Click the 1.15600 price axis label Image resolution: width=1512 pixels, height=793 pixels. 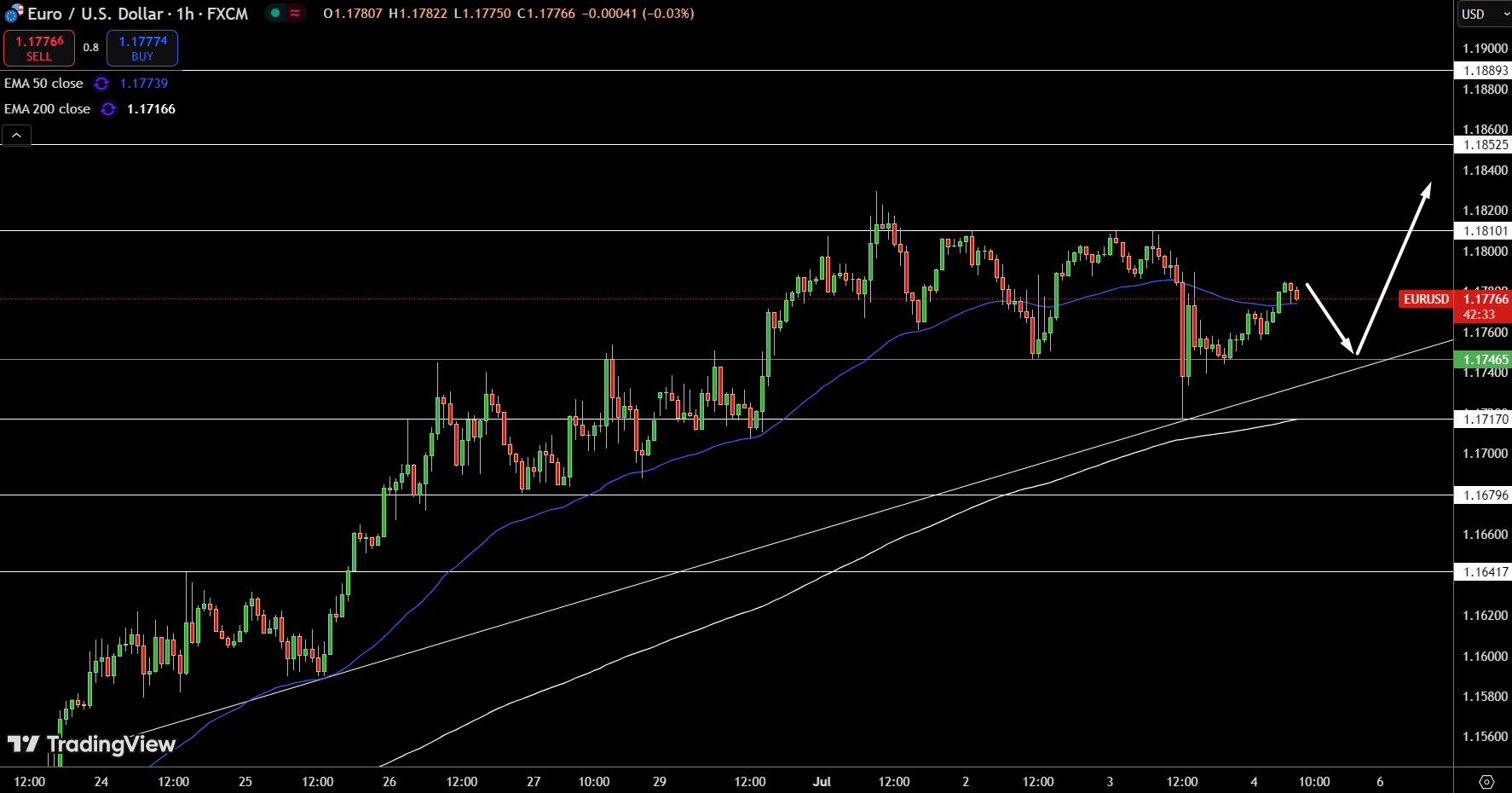[x=1485, y=737]
